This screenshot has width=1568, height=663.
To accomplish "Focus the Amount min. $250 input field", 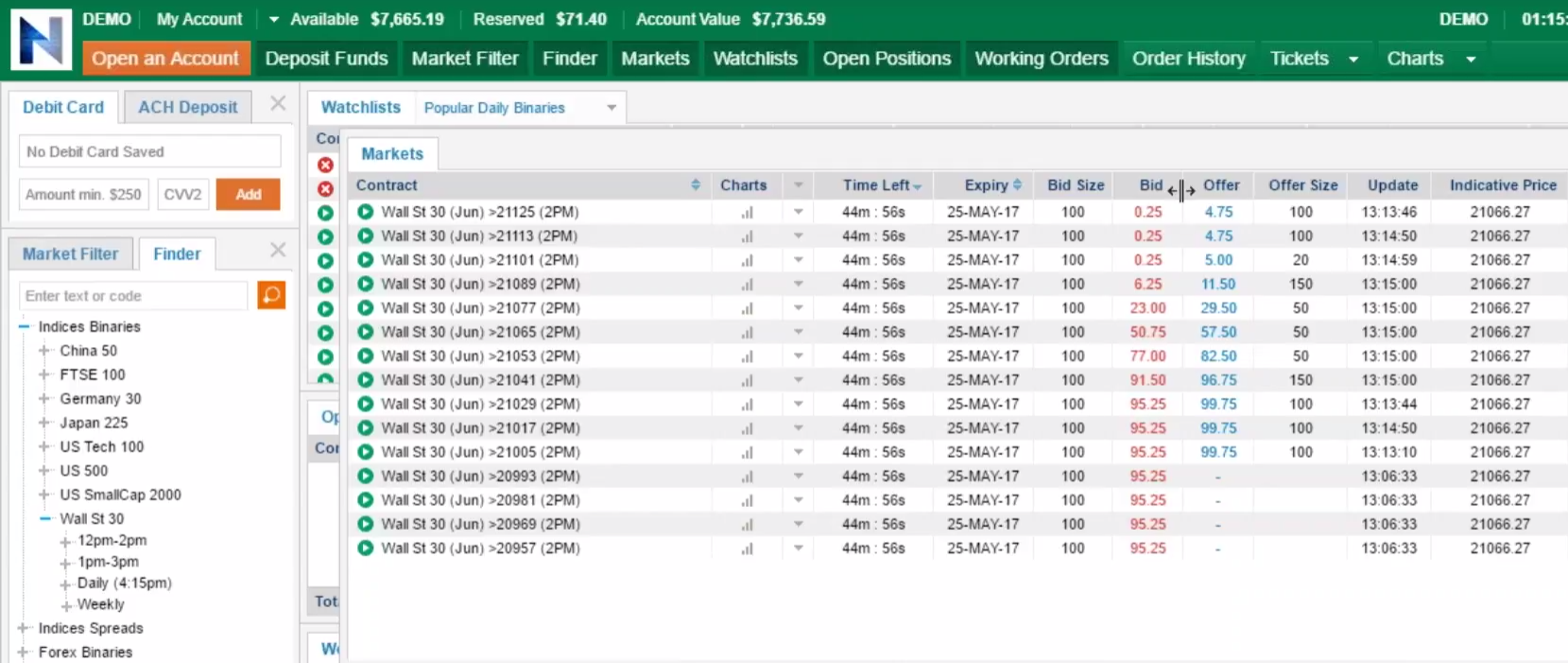I will click(84, 194).
